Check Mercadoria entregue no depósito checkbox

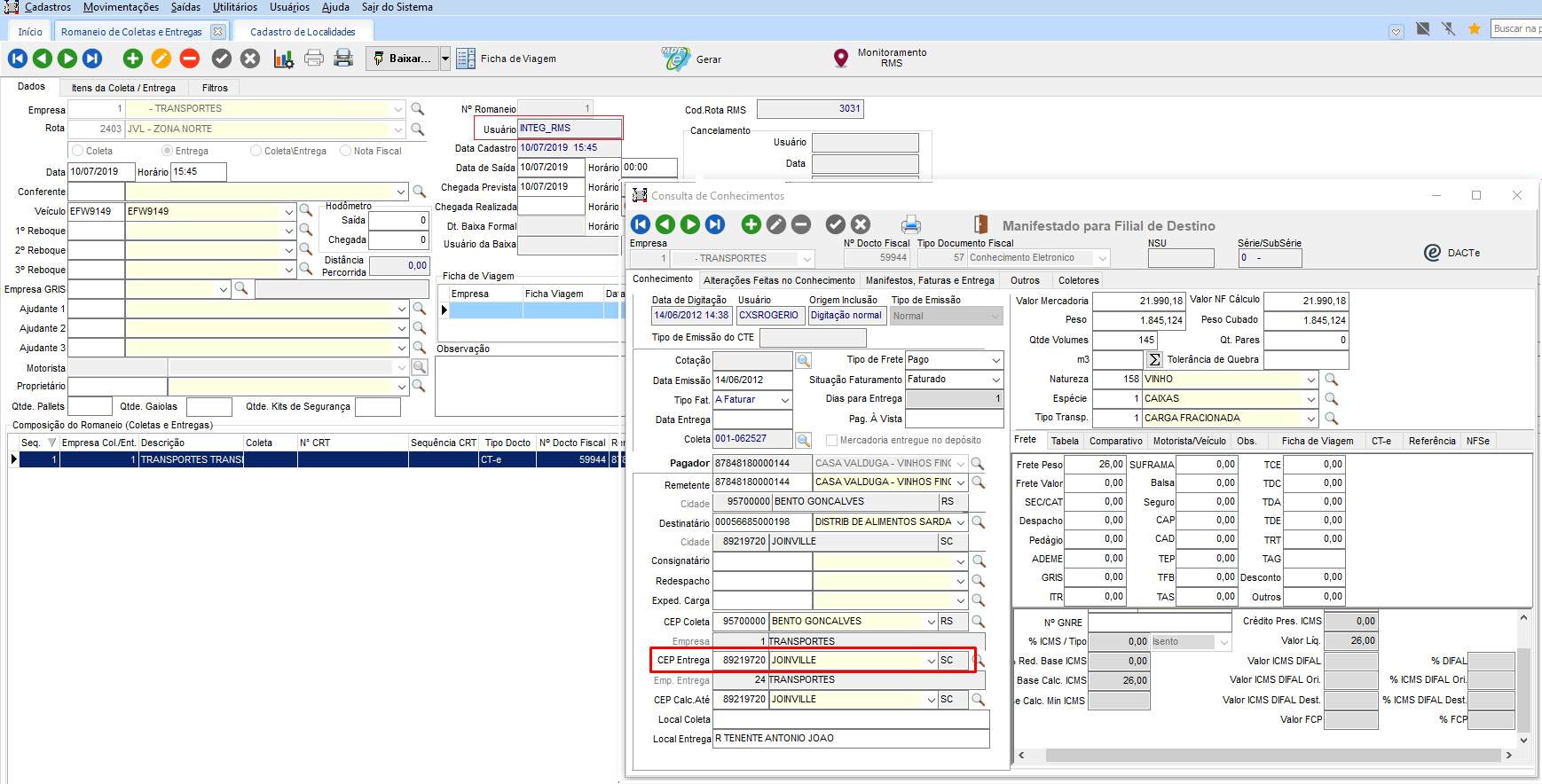[x=832, y=440]
